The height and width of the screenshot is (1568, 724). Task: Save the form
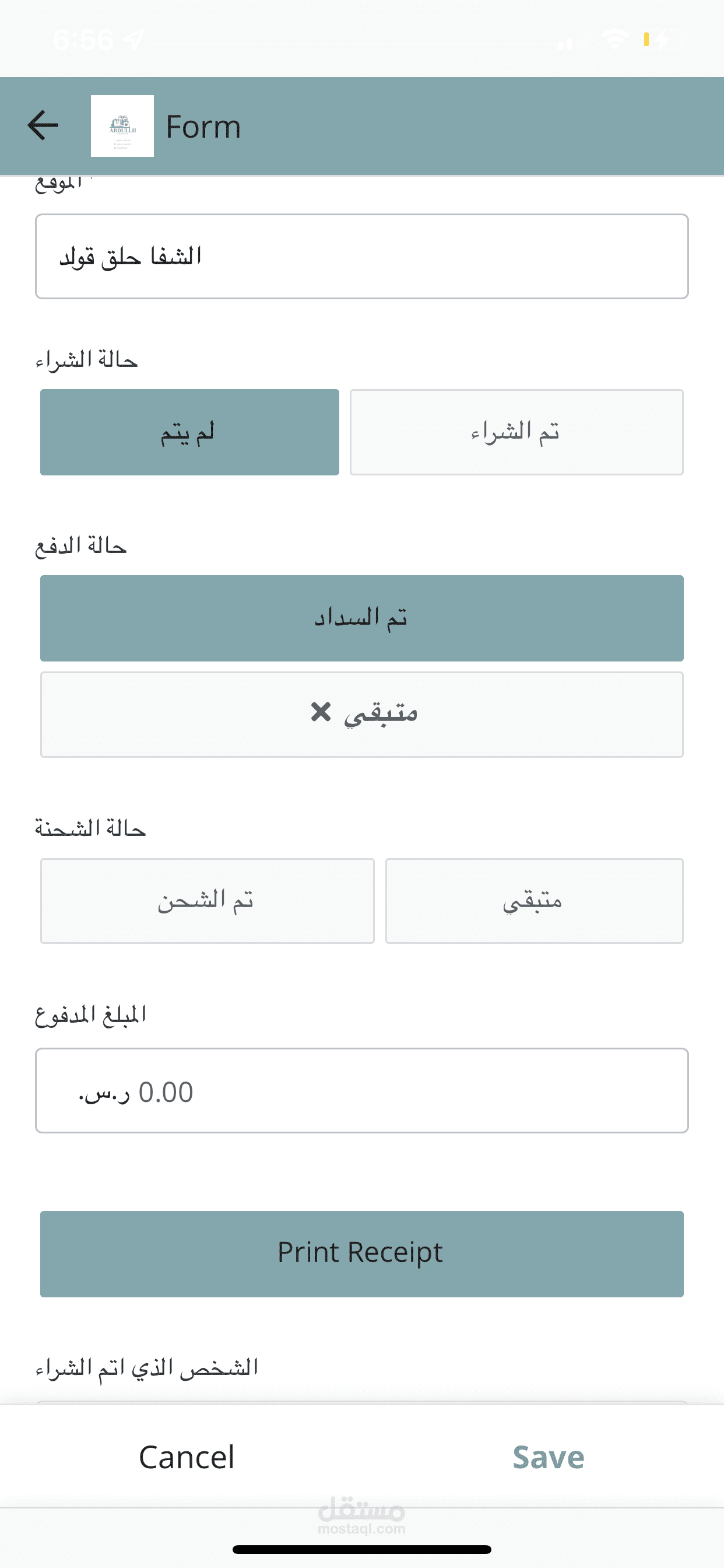coord(548,1457)
